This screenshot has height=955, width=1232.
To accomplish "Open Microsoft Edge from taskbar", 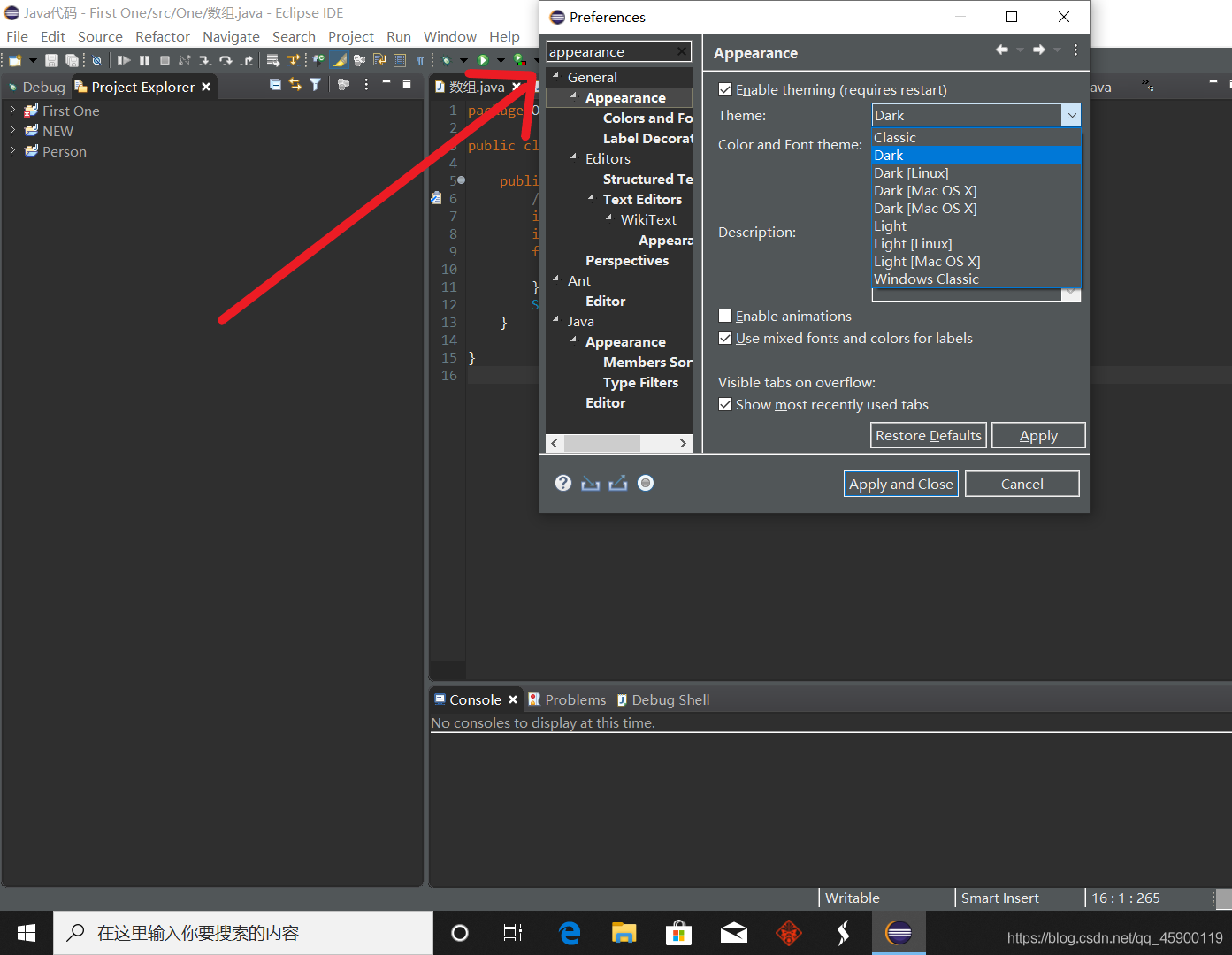I will pos(570,933).
